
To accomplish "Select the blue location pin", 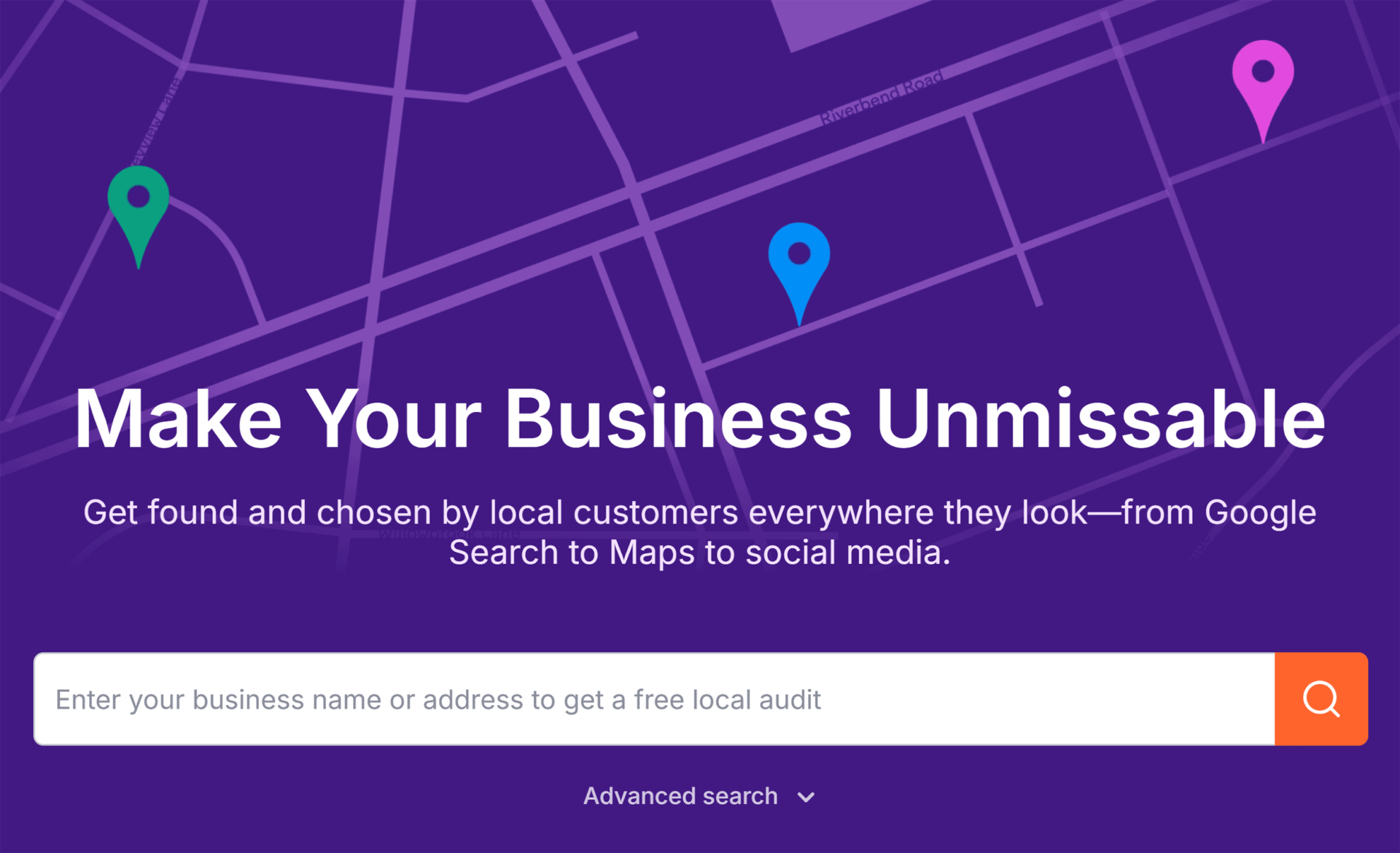I will 799,266.
